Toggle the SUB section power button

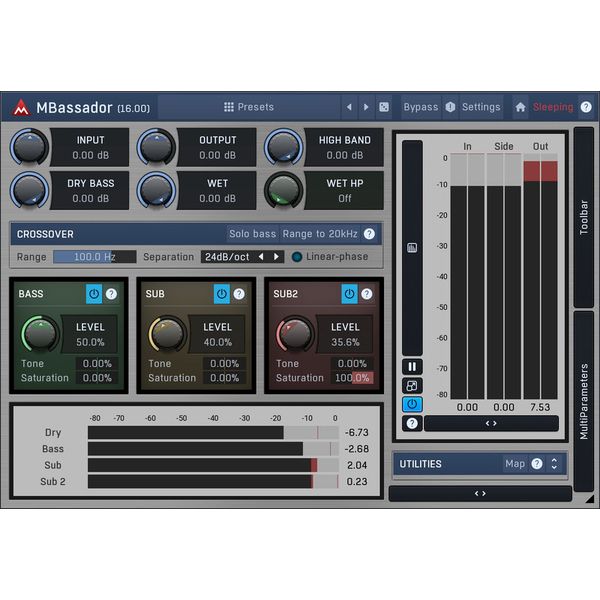tap(222, 294)
